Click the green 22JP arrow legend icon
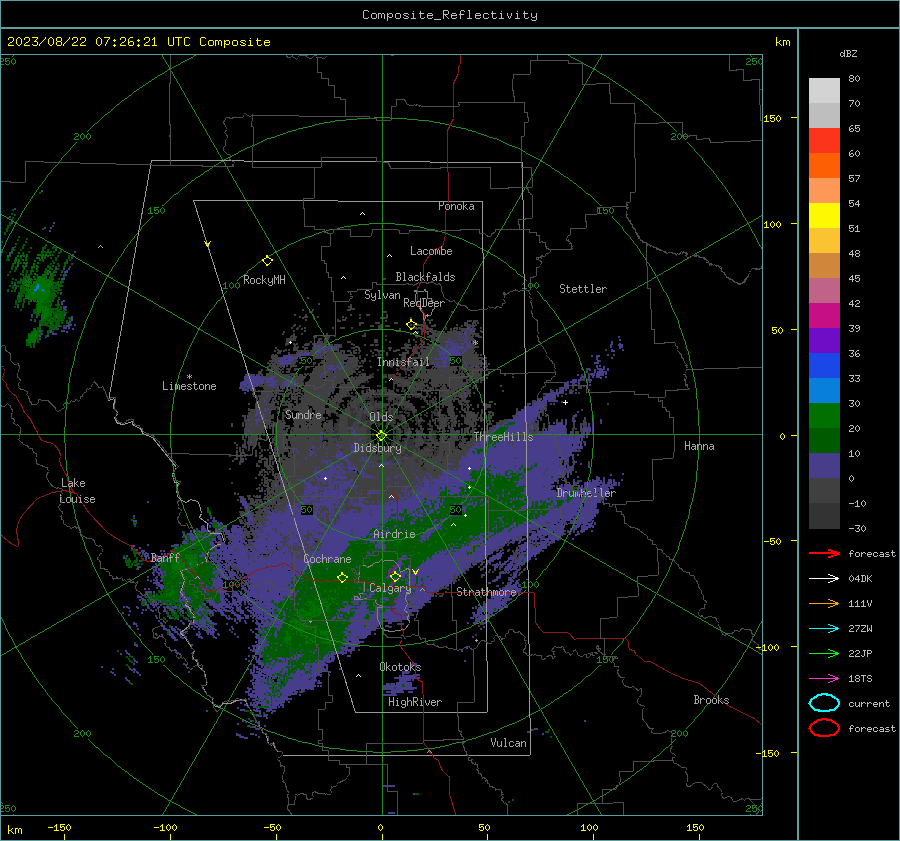The image size is (900, 841). tap(824, 653)
